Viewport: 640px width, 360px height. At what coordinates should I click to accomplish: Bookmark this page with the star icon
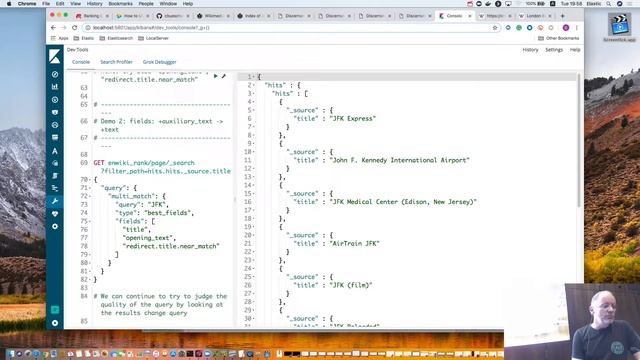click(495, 28)
